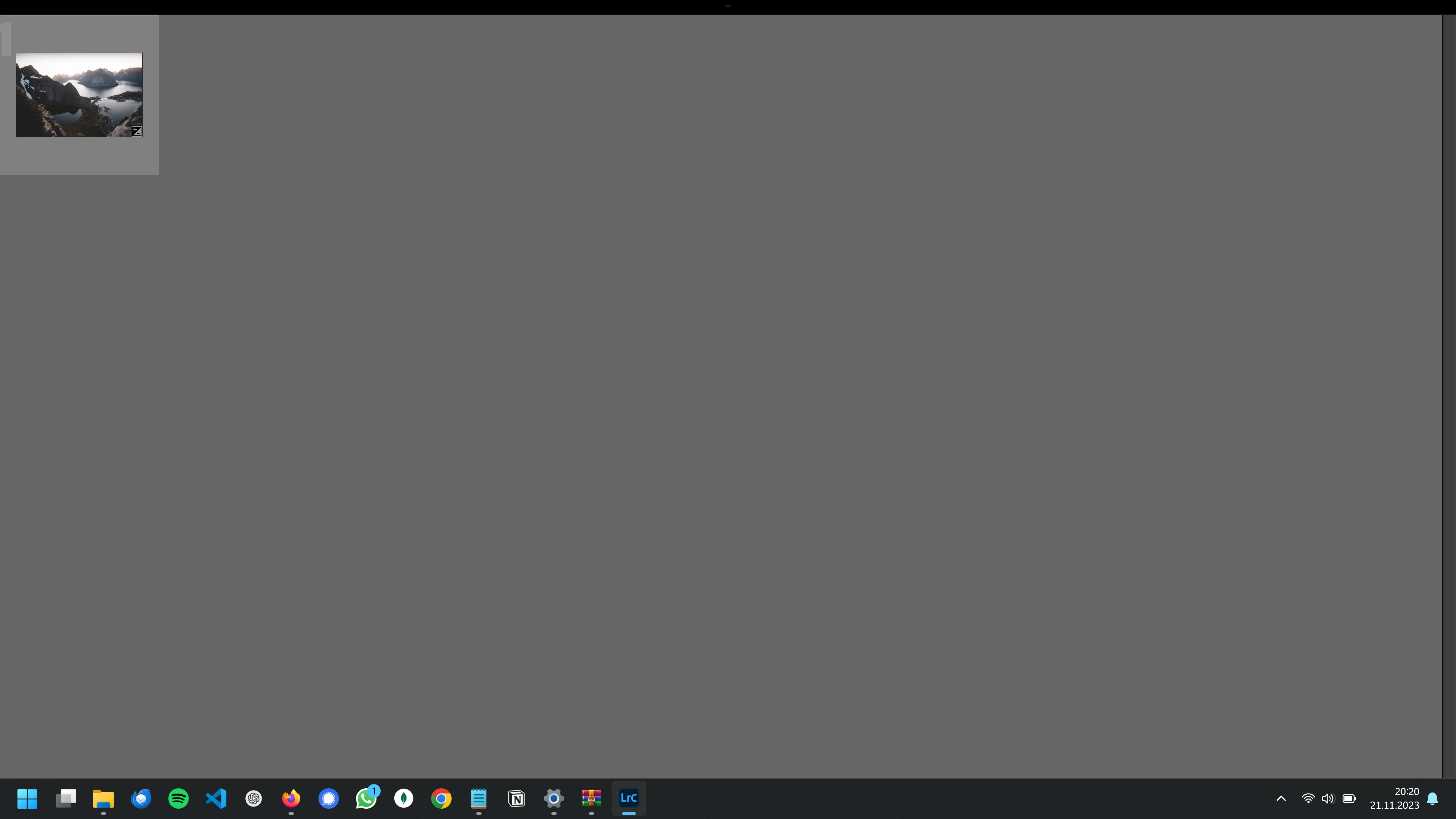Screen dimensions: 1456x819
Task: Select the mountain fjord photo thumbnail
Action: pyautogui.click(x=78, y=94)
